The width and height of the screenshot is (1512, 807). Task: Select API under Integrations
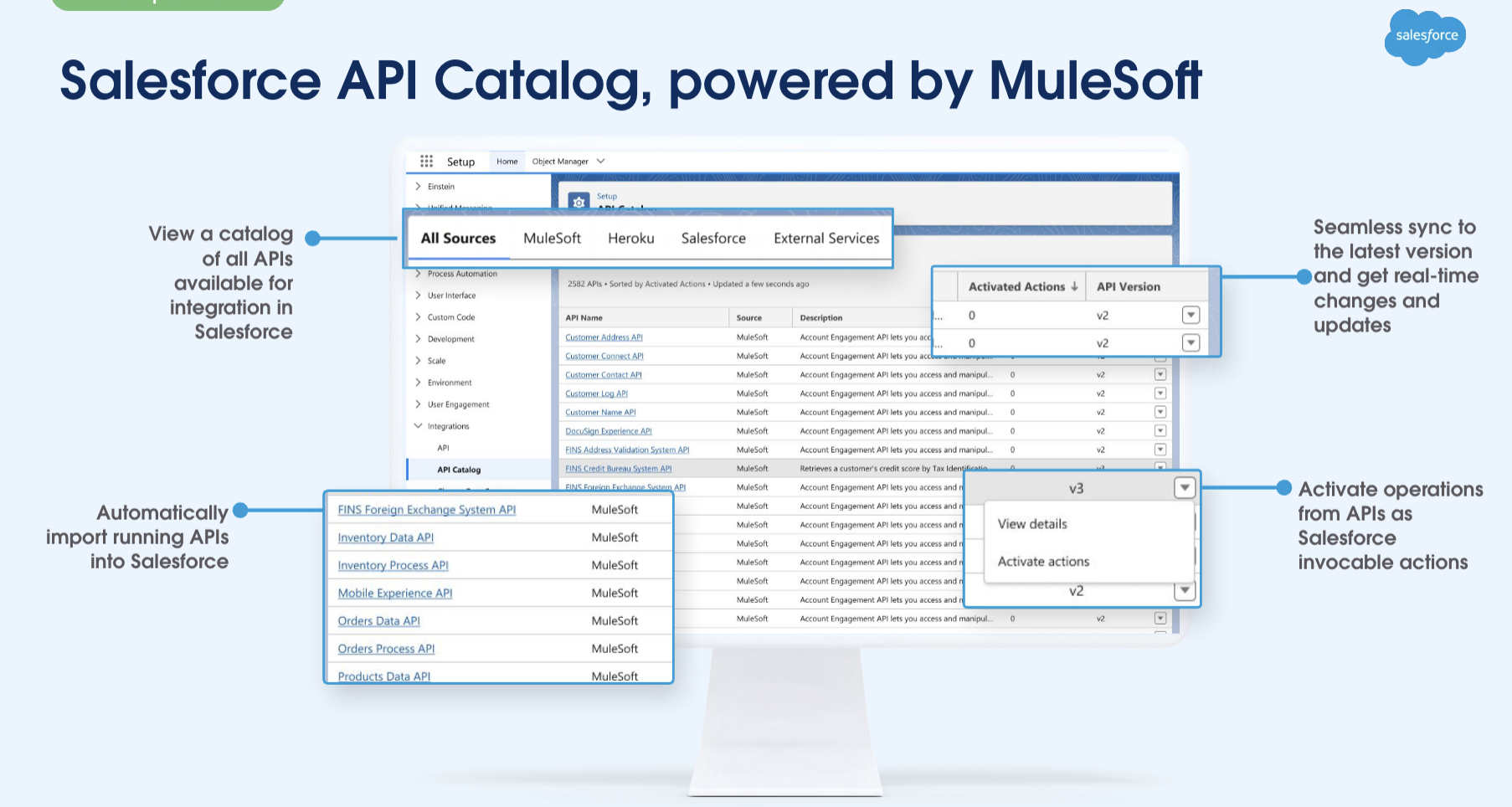pyautogui.click(x=443, y=448)
